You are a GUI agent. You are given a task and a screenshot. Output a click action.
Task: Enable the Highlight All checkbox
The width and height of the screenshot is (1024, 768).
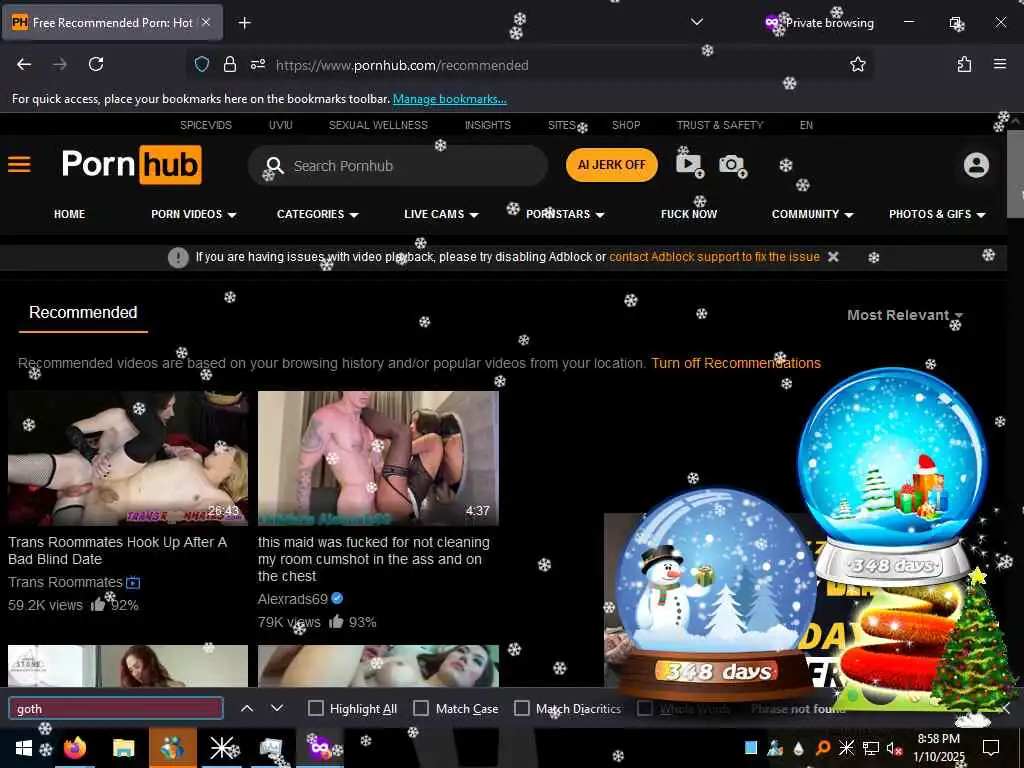point(315,708)
